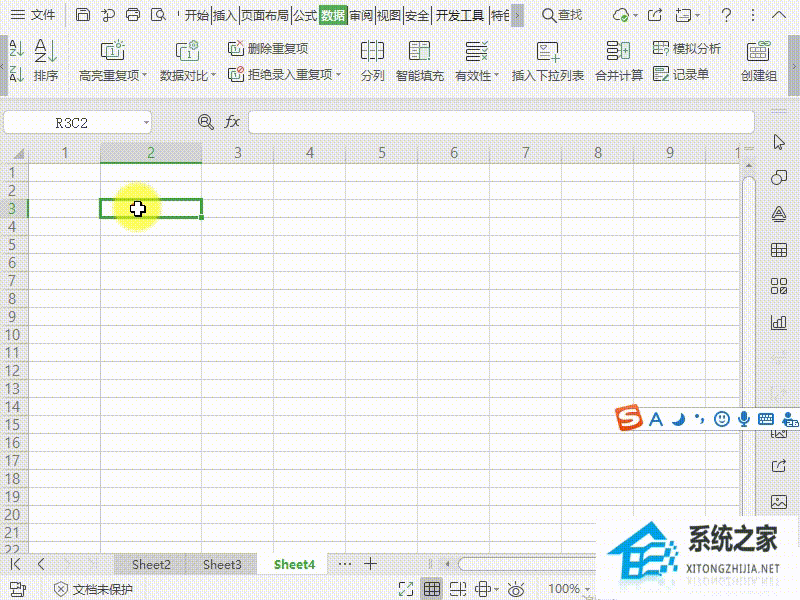Open the more options vertical dots
The image size is (800, 600).
coord(753,15)
